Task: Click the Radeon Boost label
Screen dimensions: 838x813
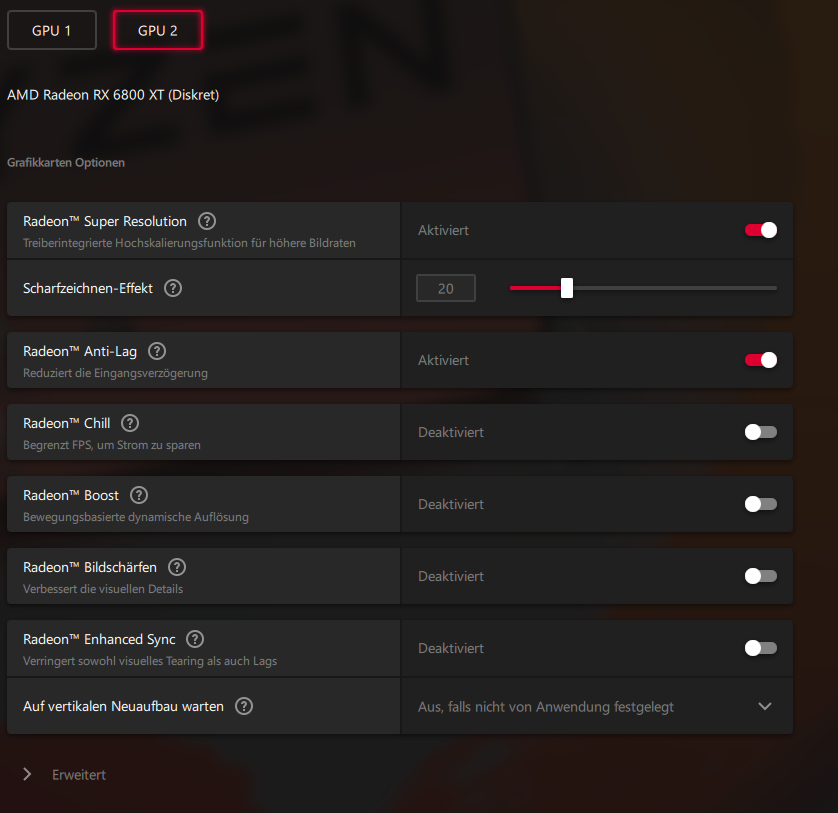Action: pos(71,495)
